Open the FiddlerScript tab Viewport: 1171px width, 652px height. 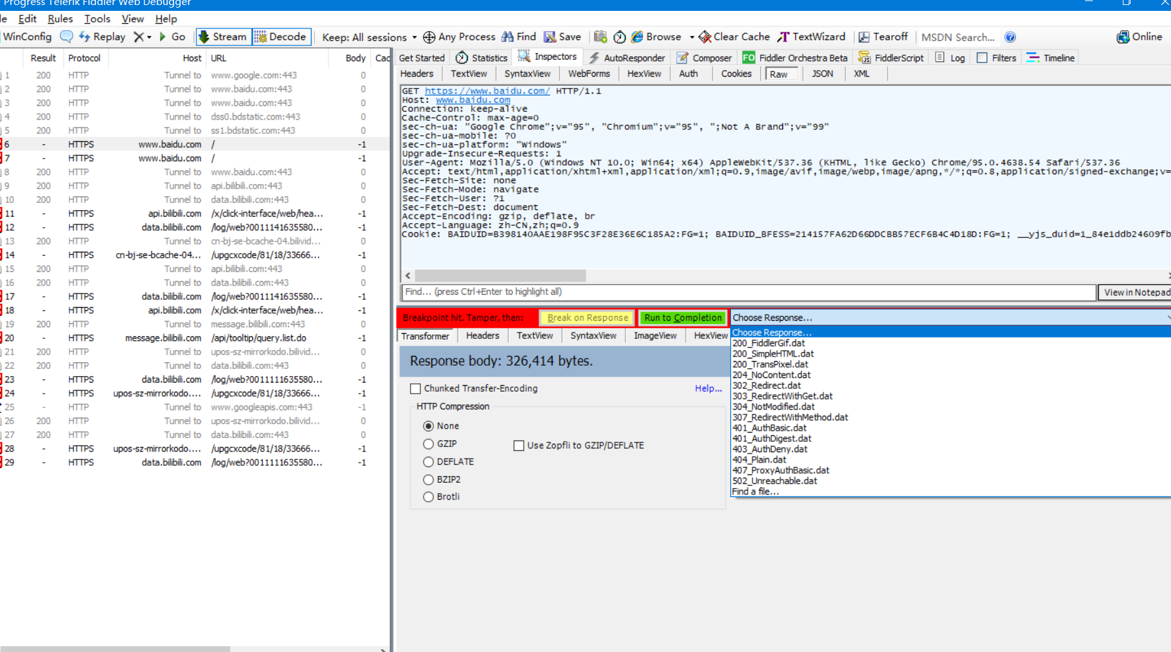(x=891, y=58)
